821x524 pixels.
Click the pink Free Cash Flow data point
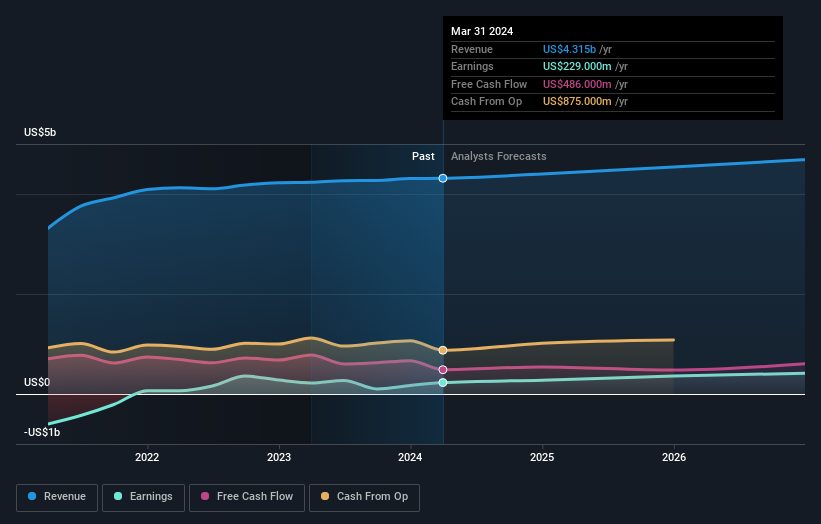tap(443, 370)
